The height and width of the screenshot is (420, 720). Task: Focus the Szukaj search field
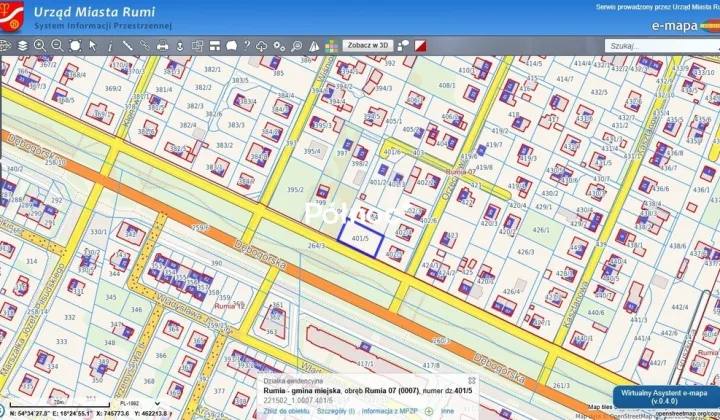coord(662,46)
